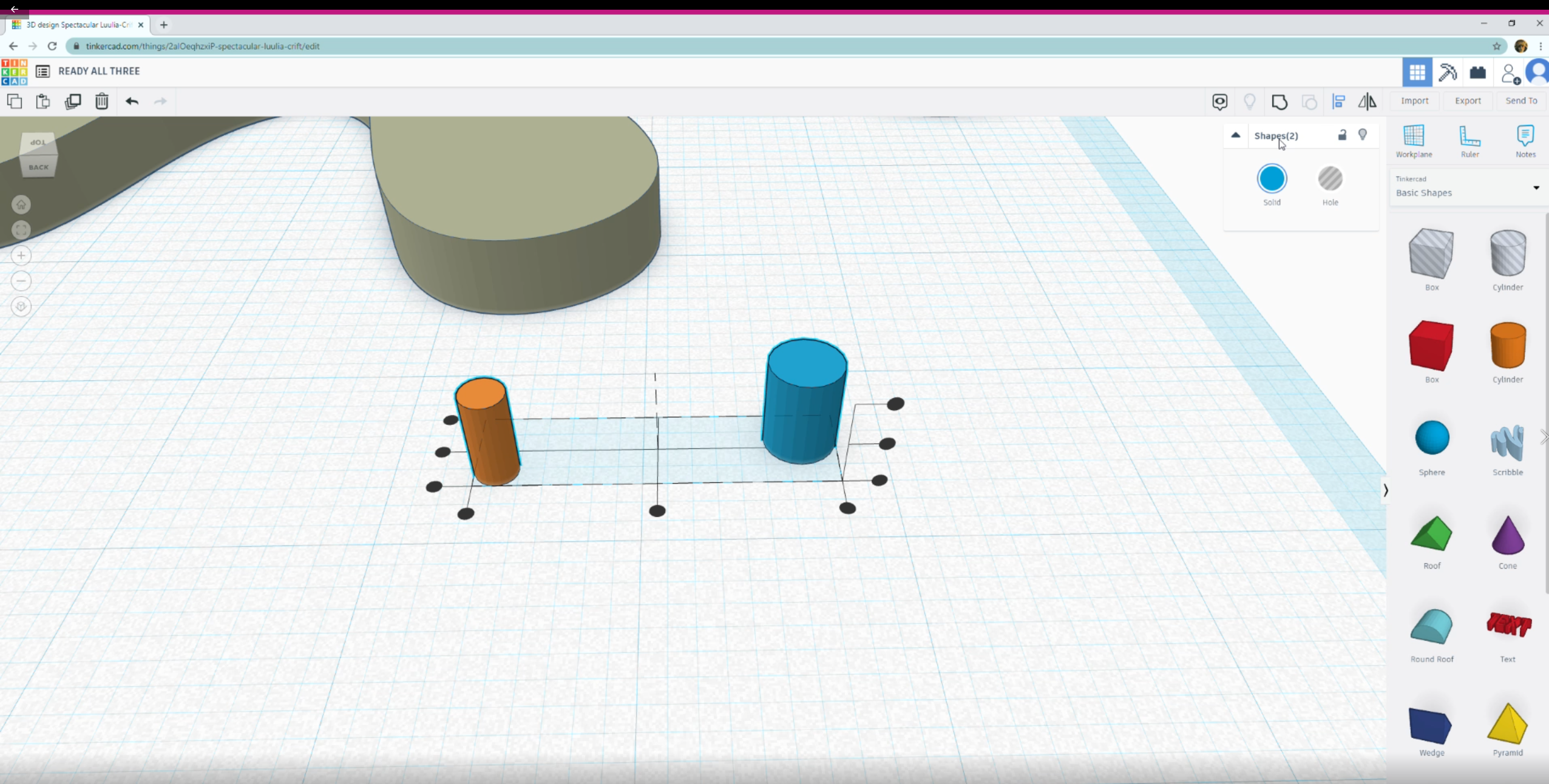This screenshot has height=784, width=1549.
Task: Toggle hide selected lightbulb in Shapes panel
Action: 1363,135
